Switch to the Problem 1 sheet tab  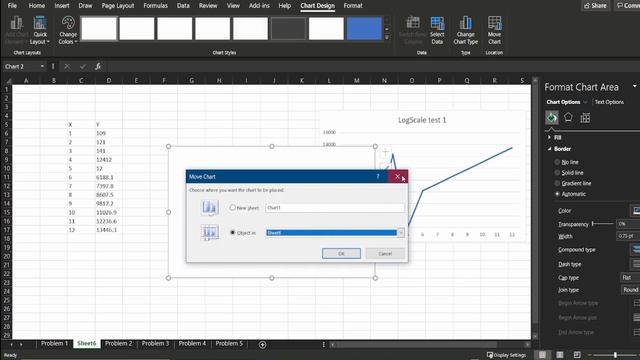[54, 344]
